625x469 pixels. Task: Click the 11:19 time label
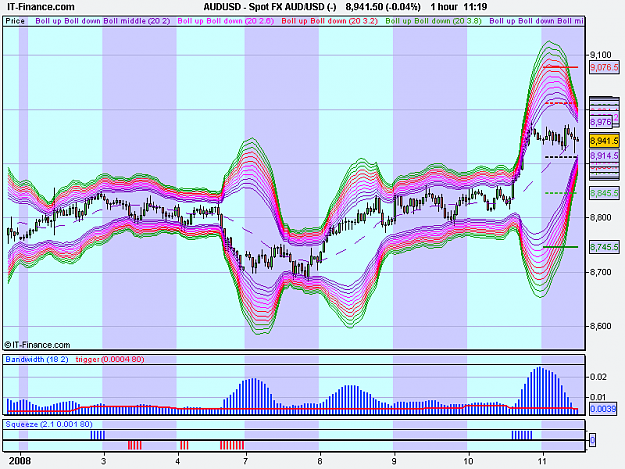[x=475, y=7]
